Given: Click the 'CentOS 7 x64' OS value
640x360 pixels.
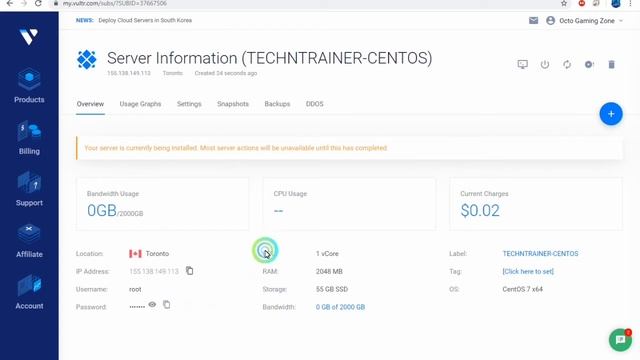Looking at the screenshot, I should pyautogui.click(x=522, y=289).
